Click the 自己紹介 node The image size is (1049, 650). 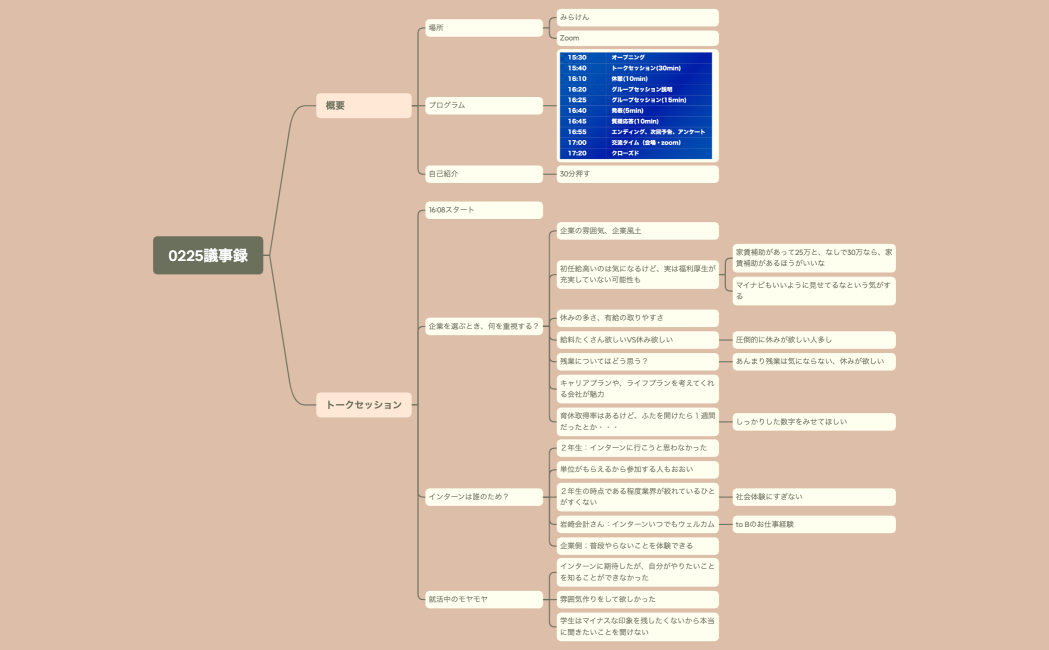pos(484,173)
